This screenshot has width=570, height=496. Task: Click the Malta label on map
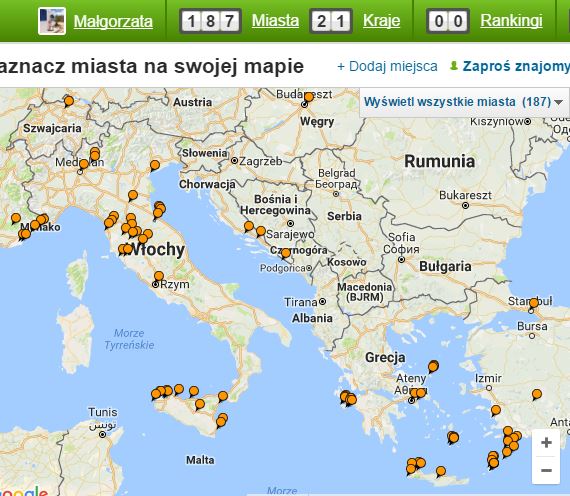tap(200, 460)
